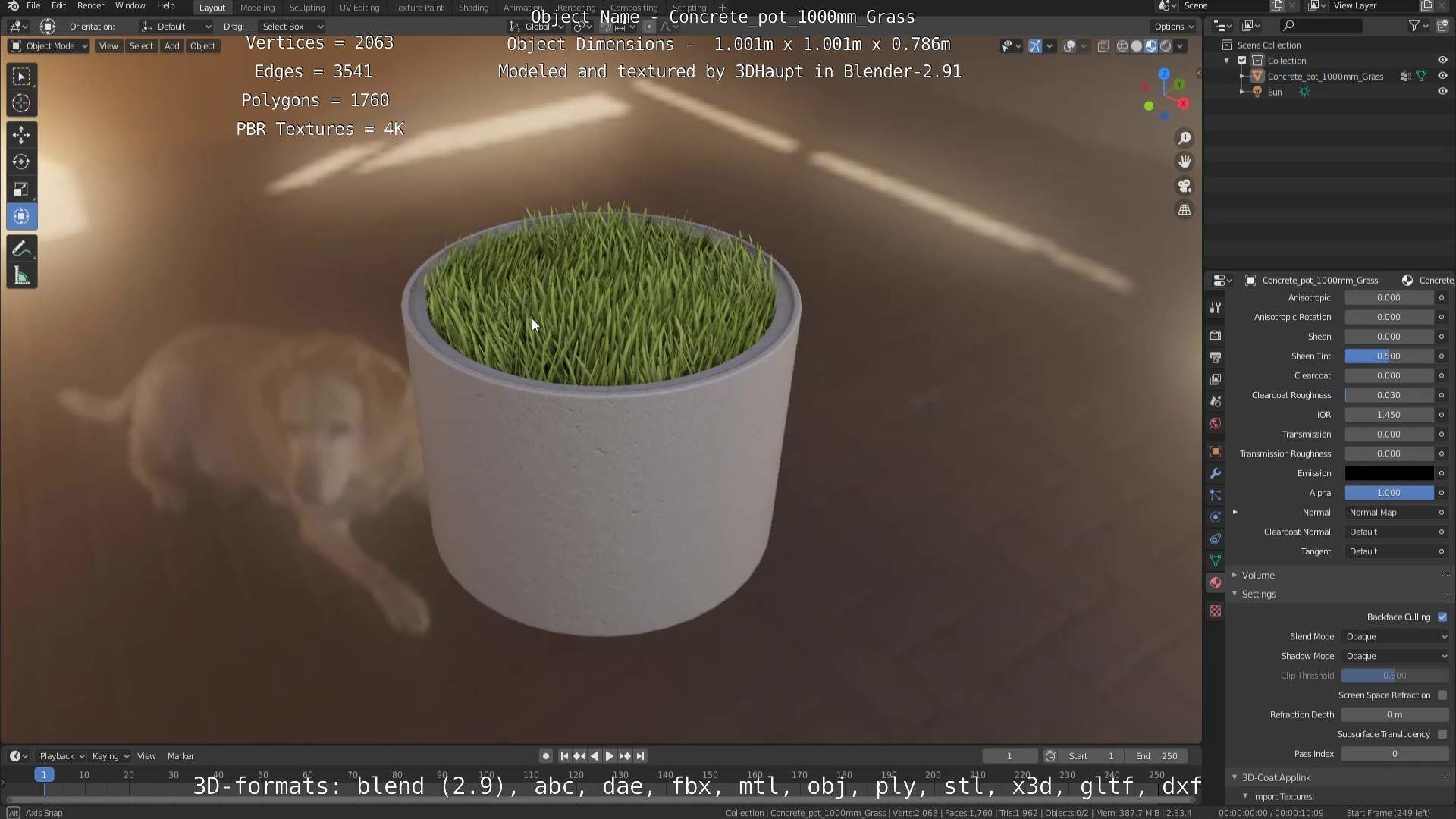This screenshot has width=1456, height=819.
Task: Collapse the 3D-Coat Applink panel
Action: (x=1276, y=778)
